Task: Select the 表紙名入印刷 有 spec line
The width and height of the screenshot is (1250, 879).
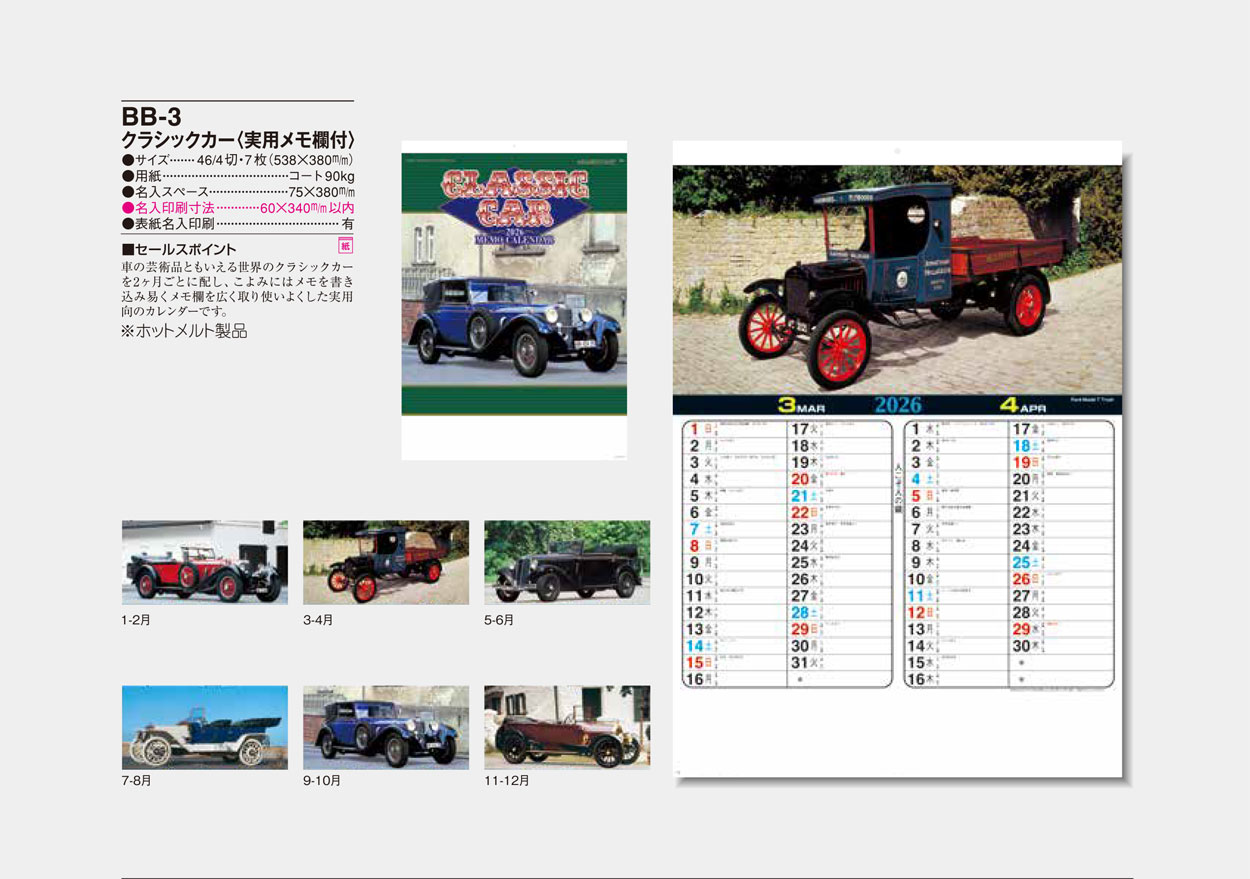Action: pyautogui.click(x=238, y=224)
